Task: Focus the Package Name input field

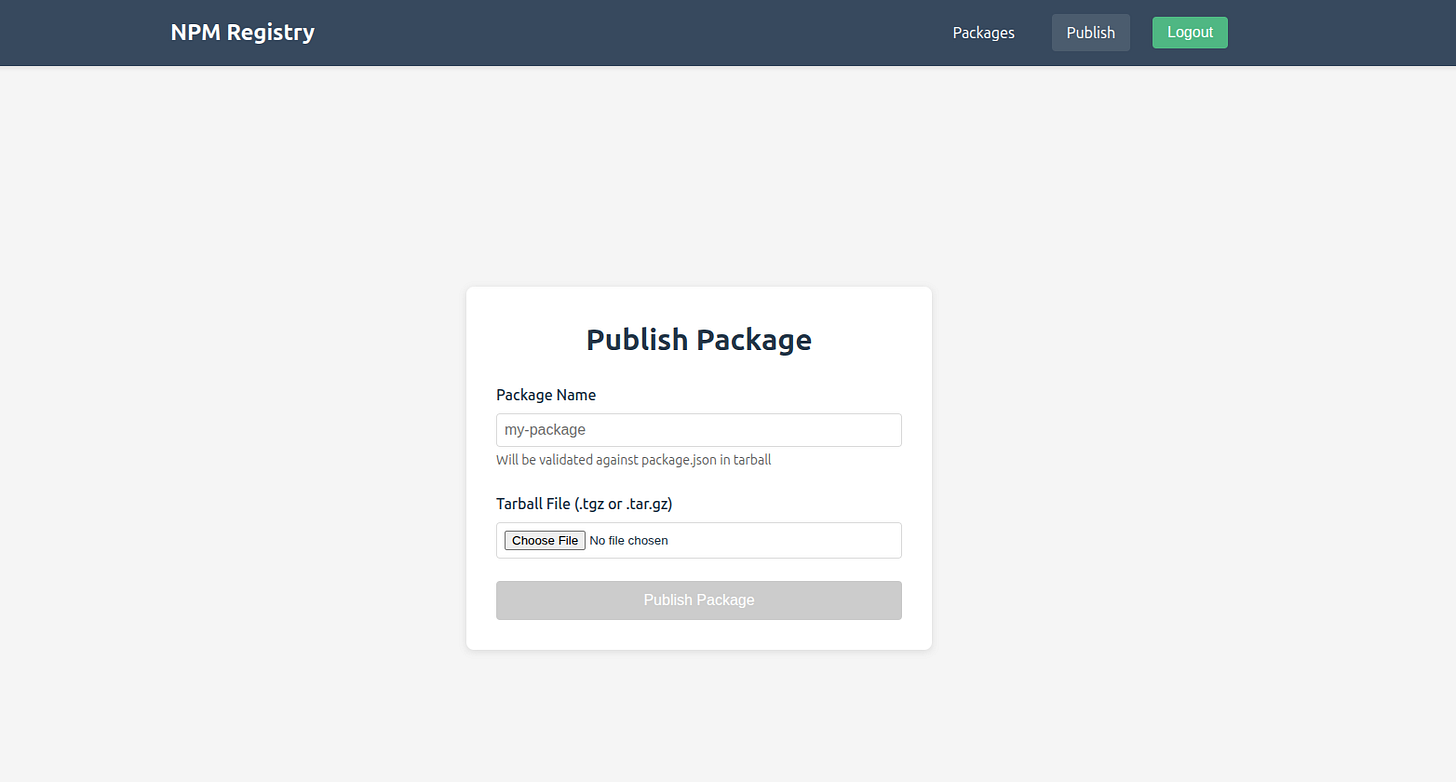Action: pos(699,430)
